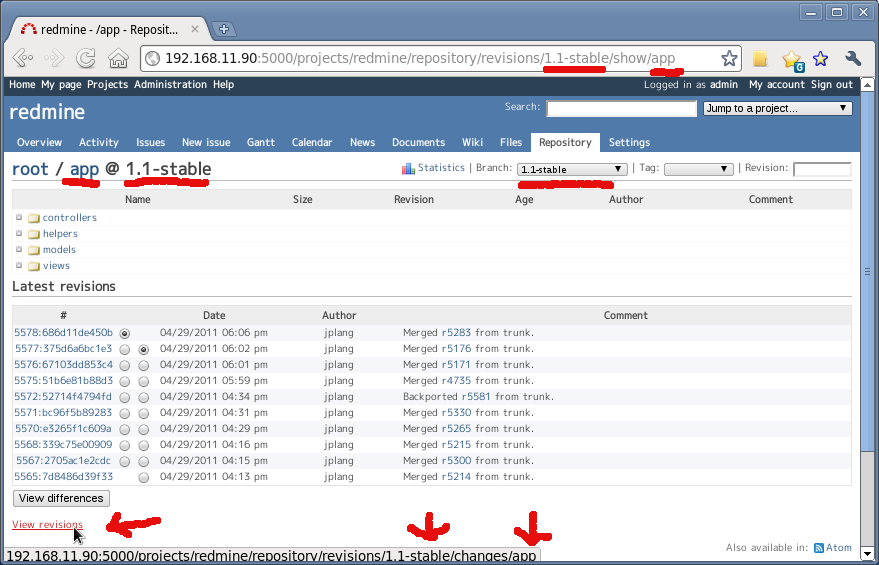
Task: Click the Atom feed icon
Action: (818, 548)
